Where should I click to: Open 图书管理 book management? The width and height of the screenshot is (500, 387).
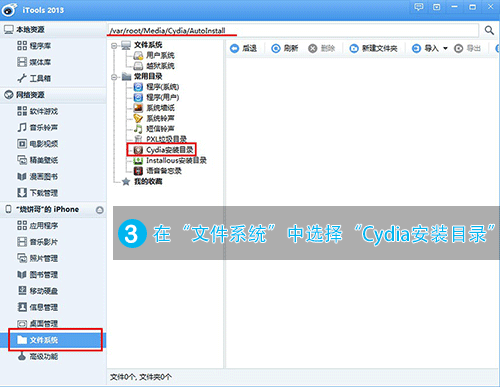coord(38,275)
